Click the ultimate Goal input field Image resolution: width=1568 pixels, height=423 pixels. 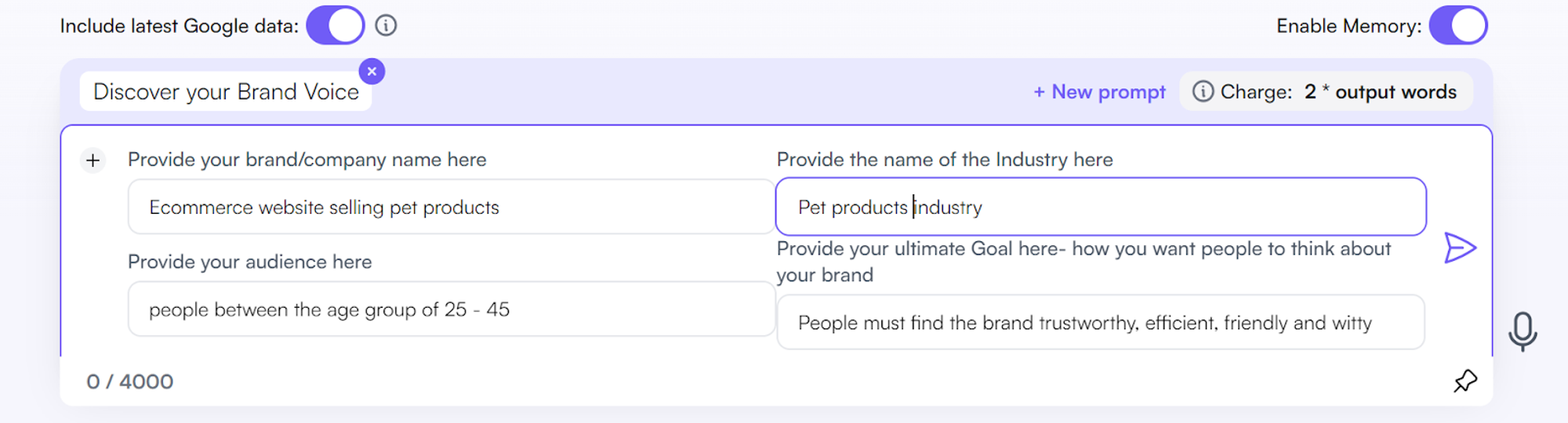[x=1100, y=322]
